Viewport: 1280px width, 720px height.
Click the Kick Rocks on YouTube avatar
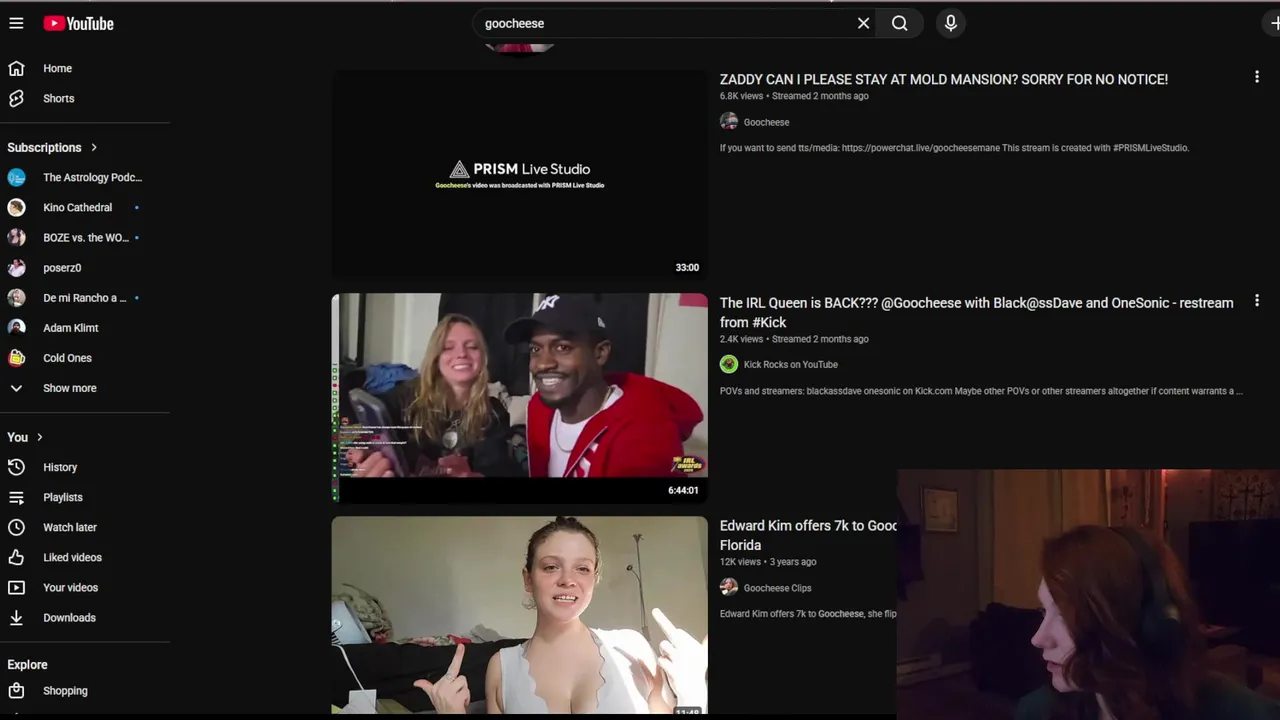[x=729, y=364]
